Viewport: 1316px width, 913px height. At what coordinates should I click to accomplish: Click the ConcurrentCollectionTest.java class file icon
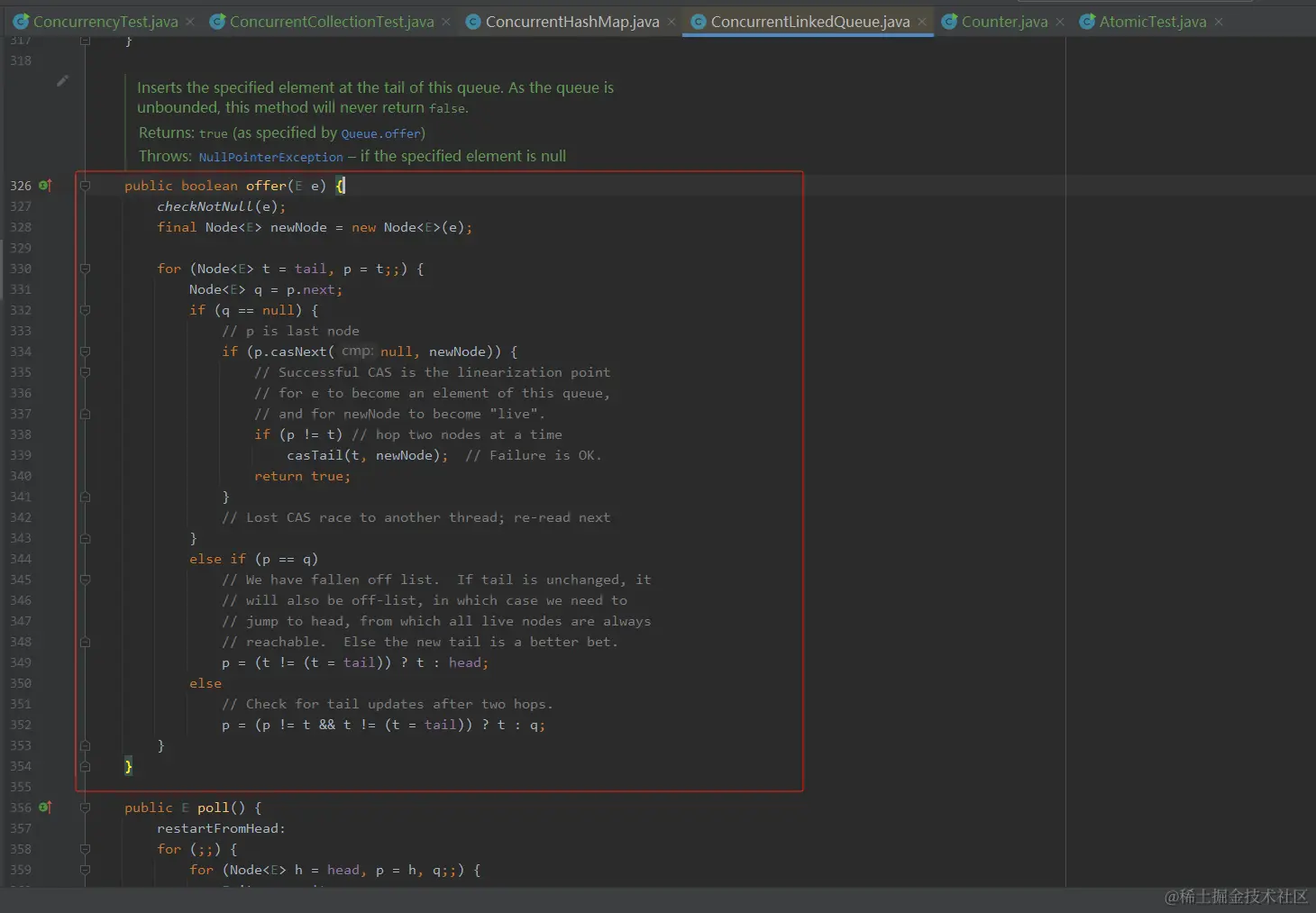(217, 22)
